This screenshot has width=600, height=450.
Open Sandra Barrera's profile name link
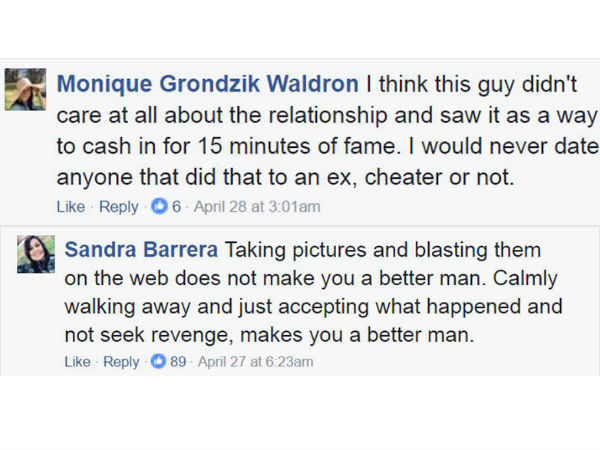coord(141,249)
